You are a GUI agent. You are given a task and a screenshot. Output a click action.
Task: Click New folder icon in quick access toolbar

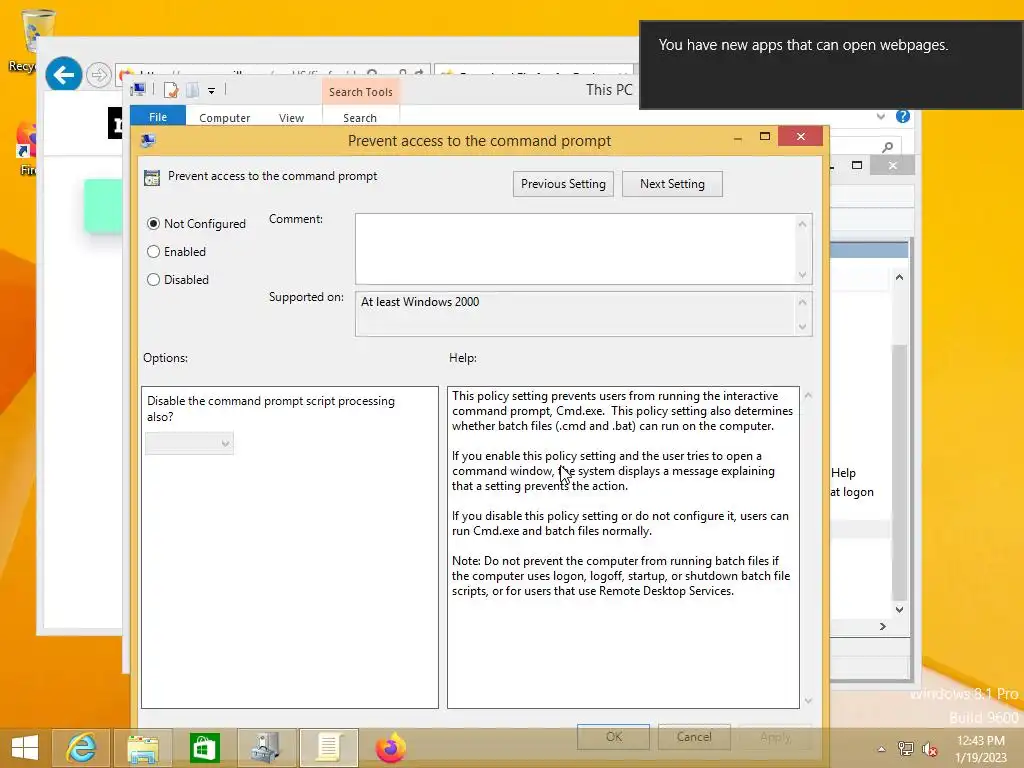click(193, 90)
